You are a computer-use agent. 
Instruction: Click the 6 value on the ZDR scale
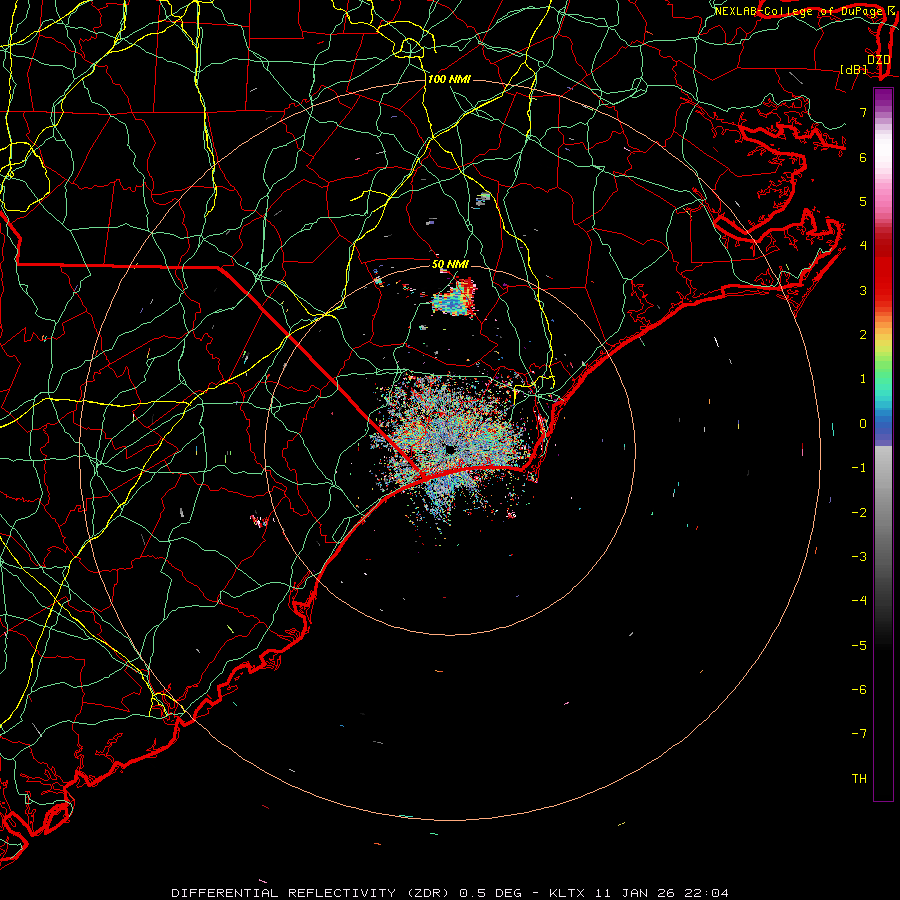coord(863,157)
